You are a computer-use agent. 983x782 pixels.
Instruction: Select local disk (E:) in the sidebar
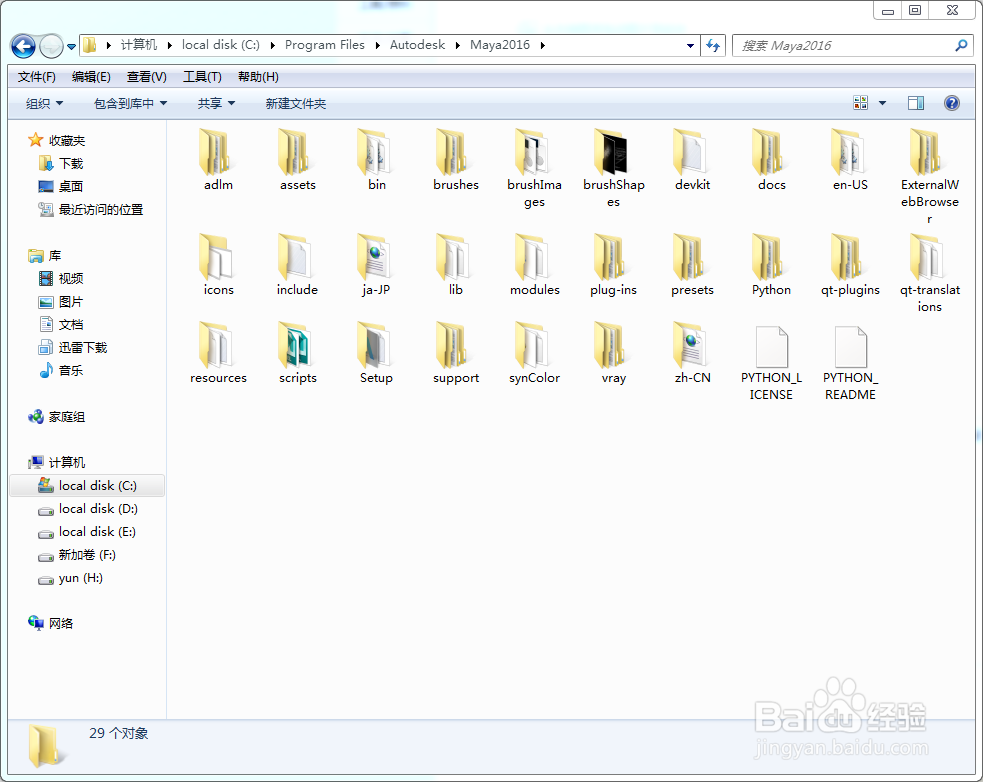click(87, 532)
